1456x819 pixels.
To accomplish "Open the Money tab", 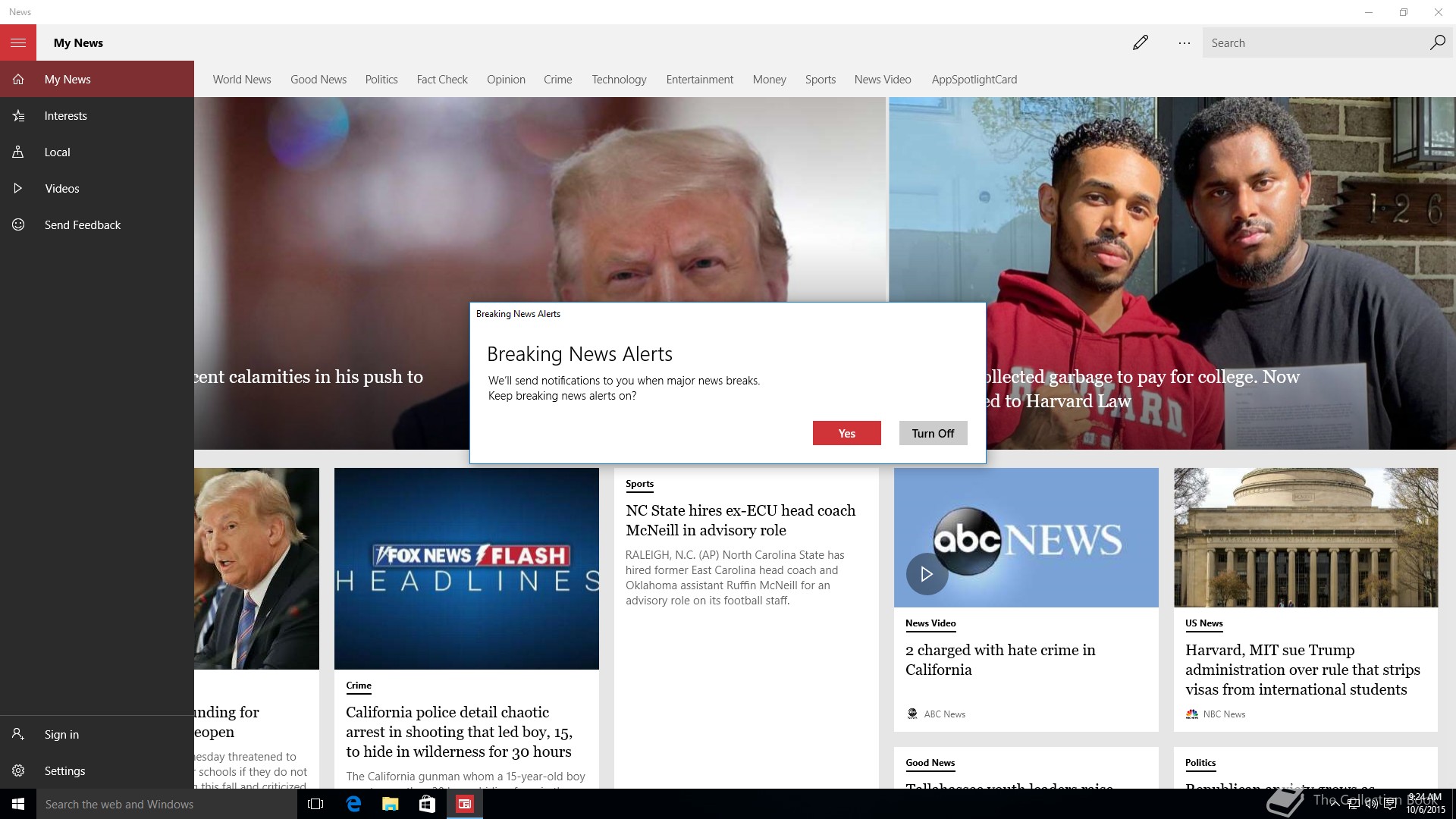I will coord(770,80).
